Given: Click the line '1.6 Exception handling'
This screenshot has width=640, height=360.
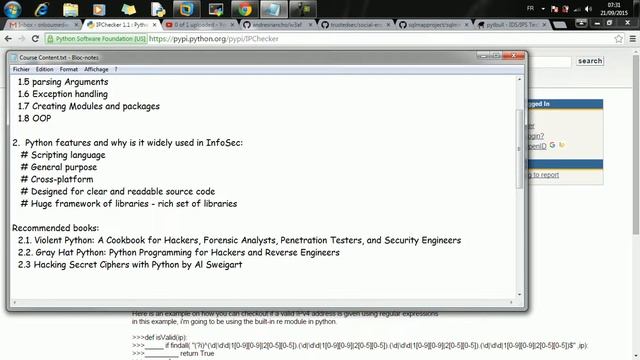Looking at the screenshot, I should pos(63,94).
